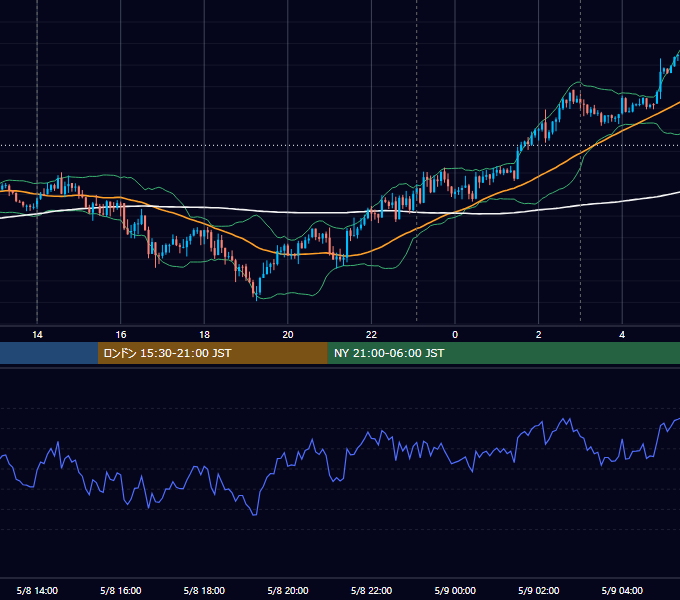Click the '2' hour axis label
The height and width of the screenshot is (600, 680).
[538, 335]
